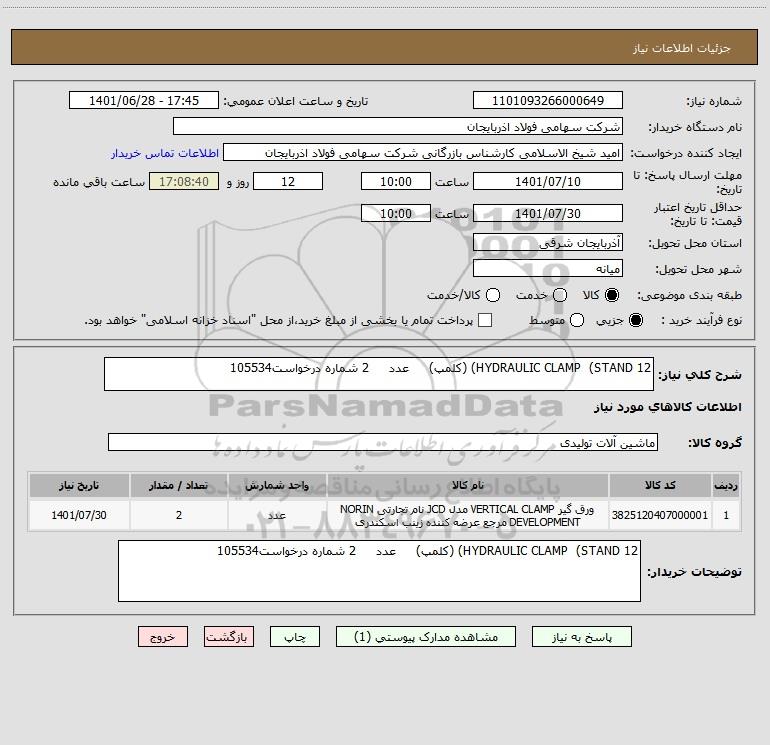Select جزیی purchase process type
Image resolution: width=770 pixels, height=745 pixels.
[635, 320]
